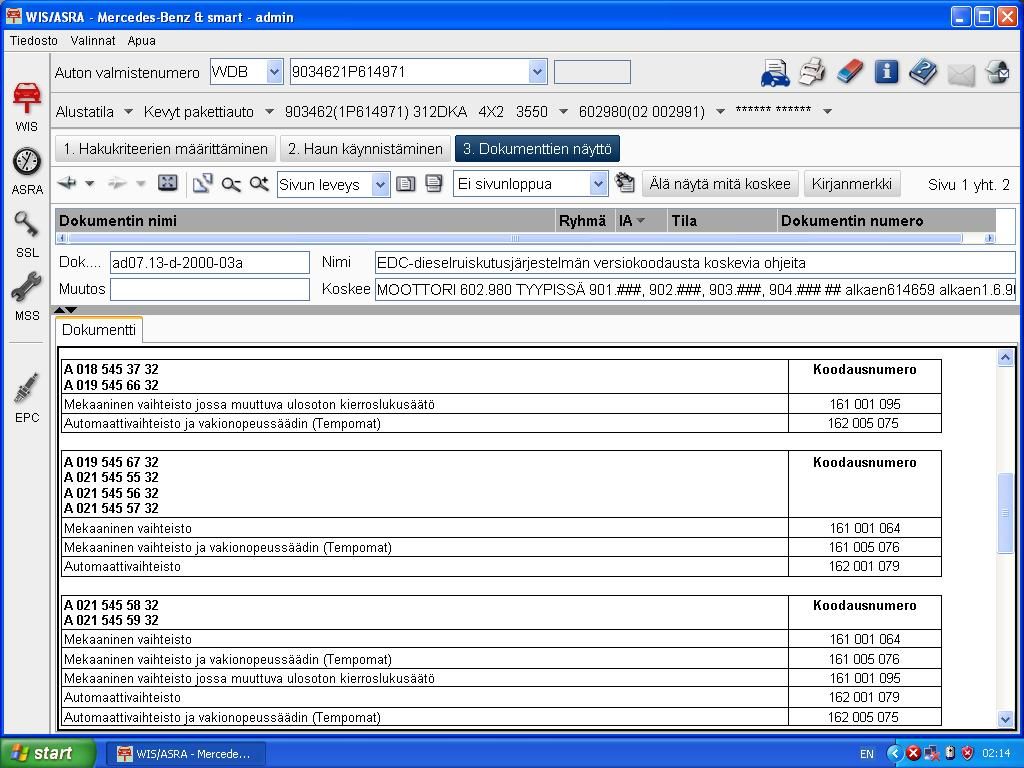Open the MSS wrench module
Viewport: 1024px width, 768px height.
tap(27, 297)
